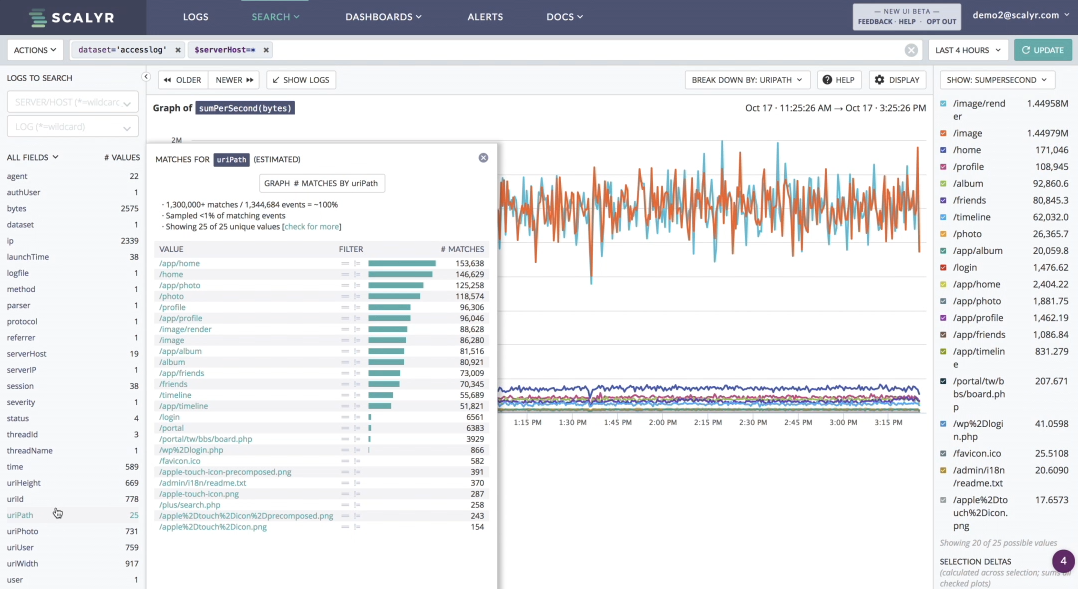Image resolution: width=1078 pixels, height=589 pixels.
Task: Open Display settings with the gear button
Action: tap(897, 80)
